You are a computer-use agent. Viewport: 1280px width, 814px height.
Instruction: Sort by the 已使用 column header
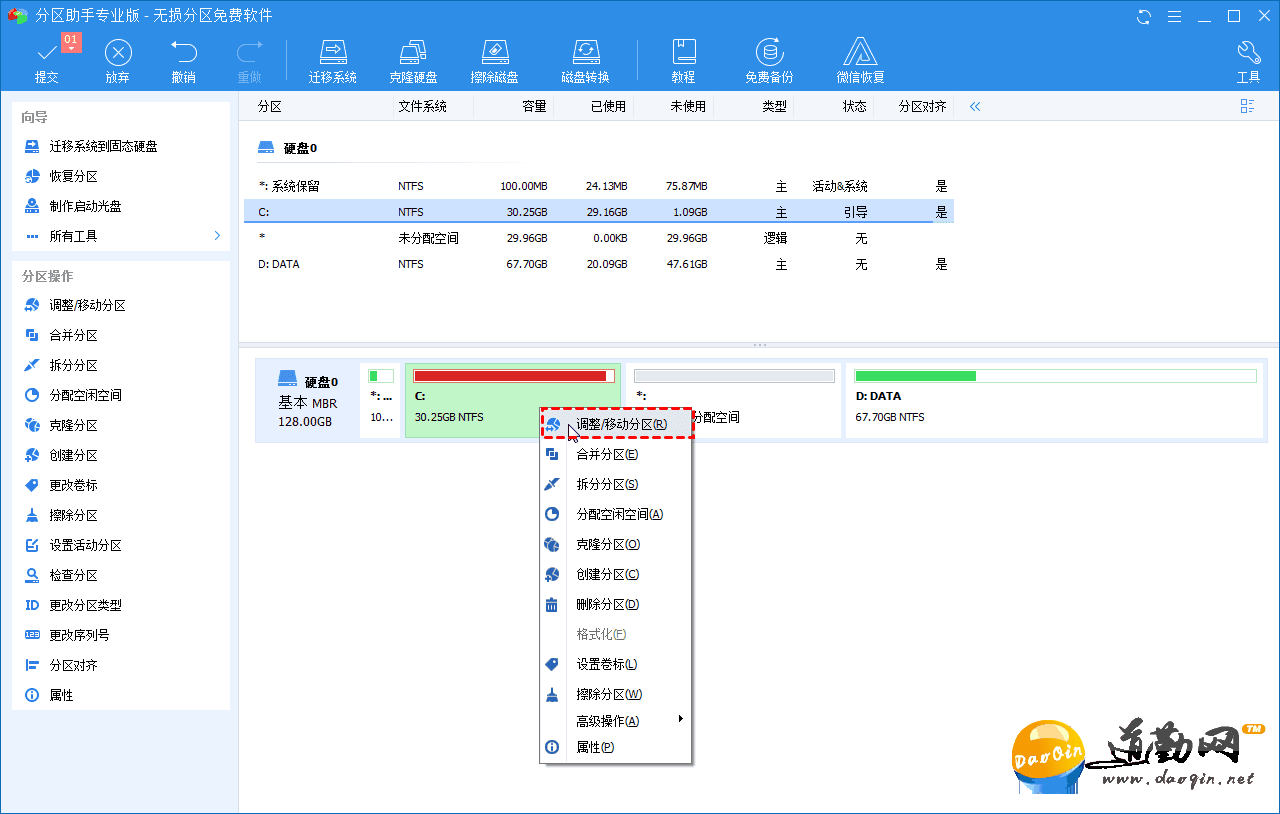coord(607,106)
